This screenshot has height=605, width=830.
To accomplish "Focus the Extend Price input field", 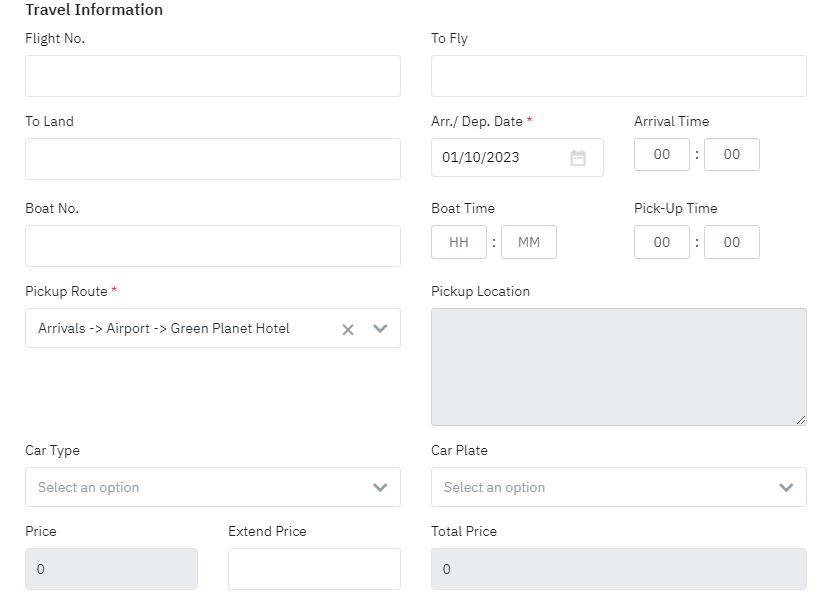I will pos(314,569).
